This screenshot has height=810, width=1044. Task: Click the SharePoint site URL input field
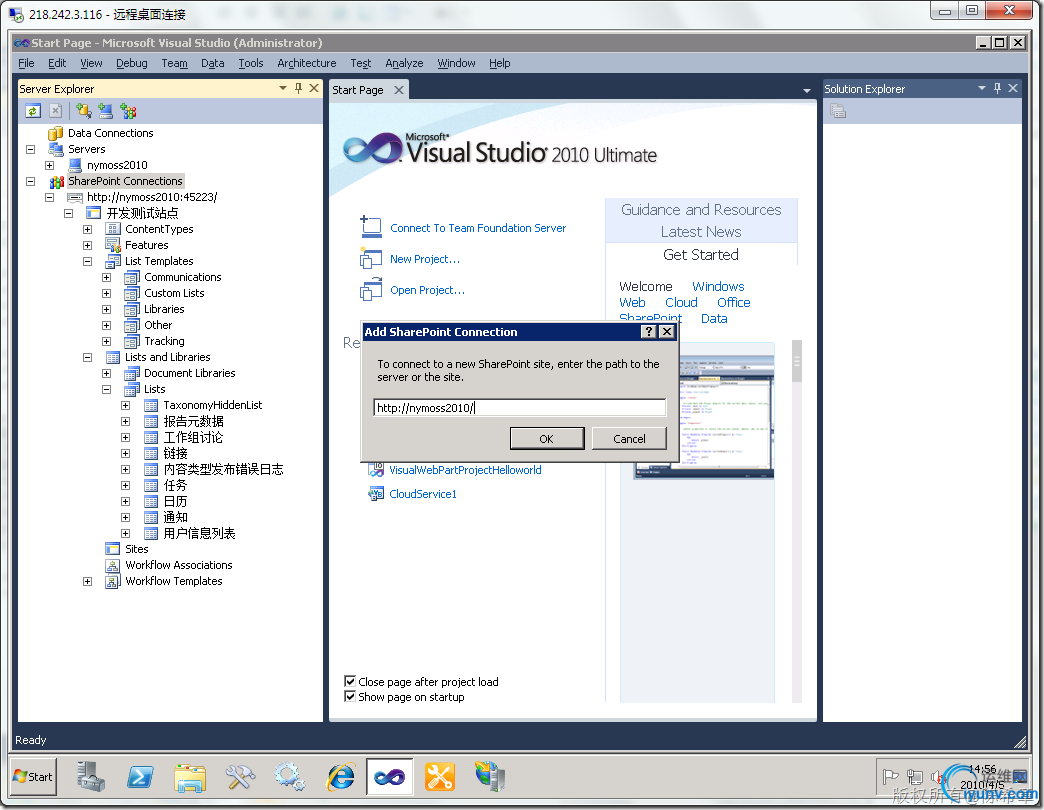[x=520, y=408]
